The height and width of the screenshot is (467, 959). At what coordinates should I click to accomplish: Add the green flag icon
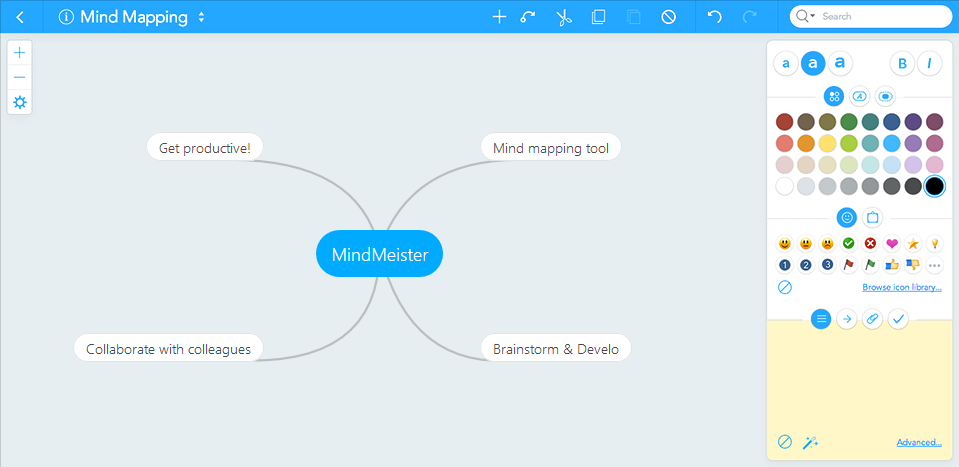(870, 265)
